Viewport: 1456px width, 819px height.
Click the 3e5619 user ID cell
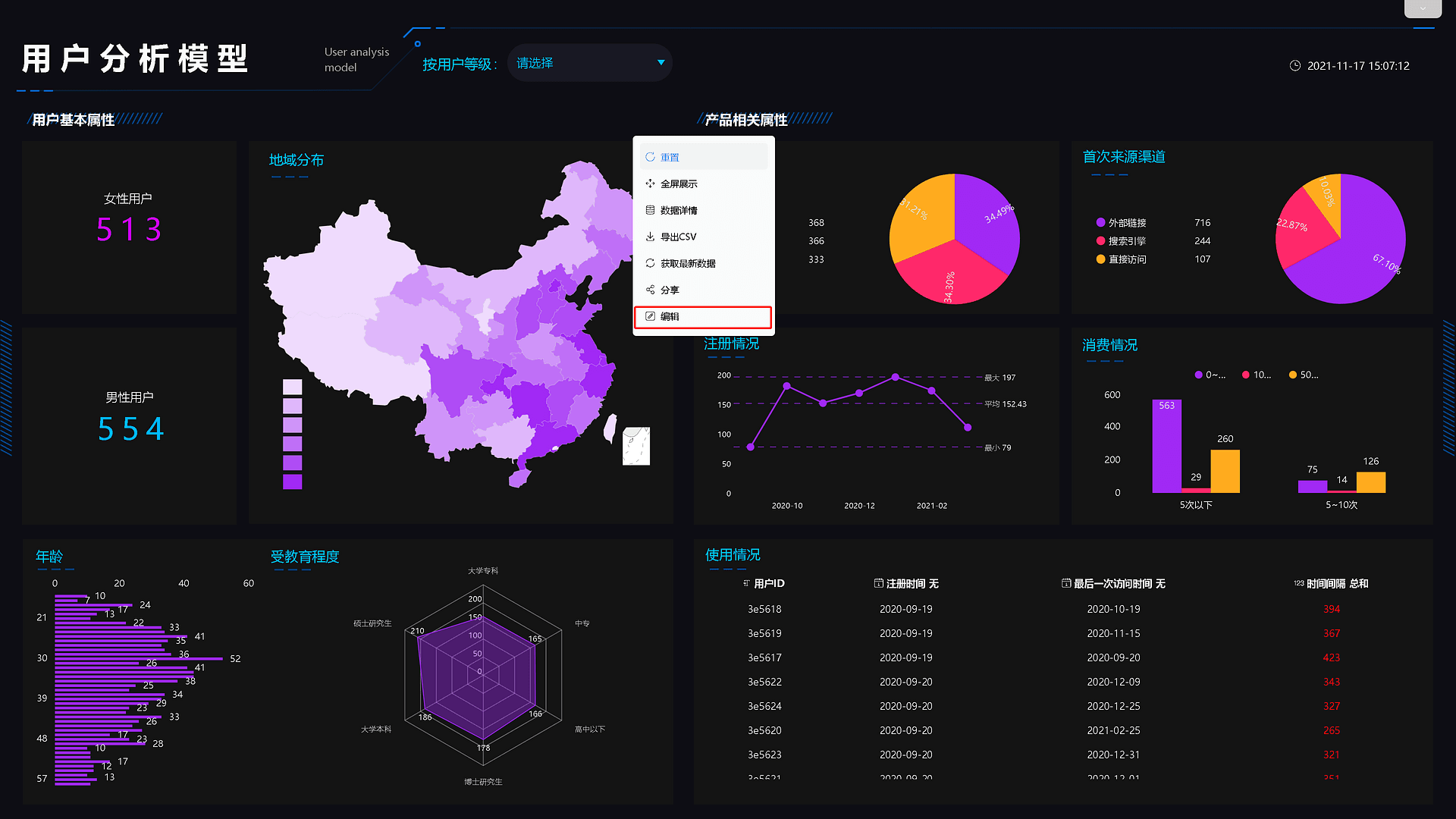[764, 633]
